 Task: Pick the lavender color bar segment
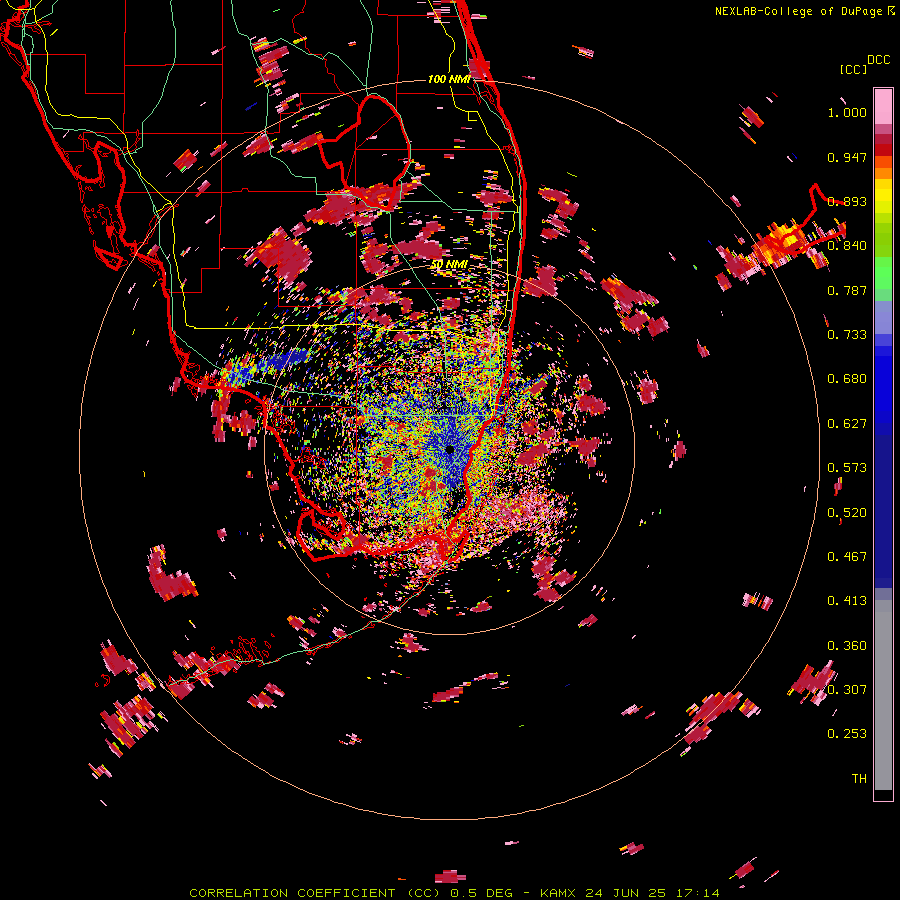[883, 318]
